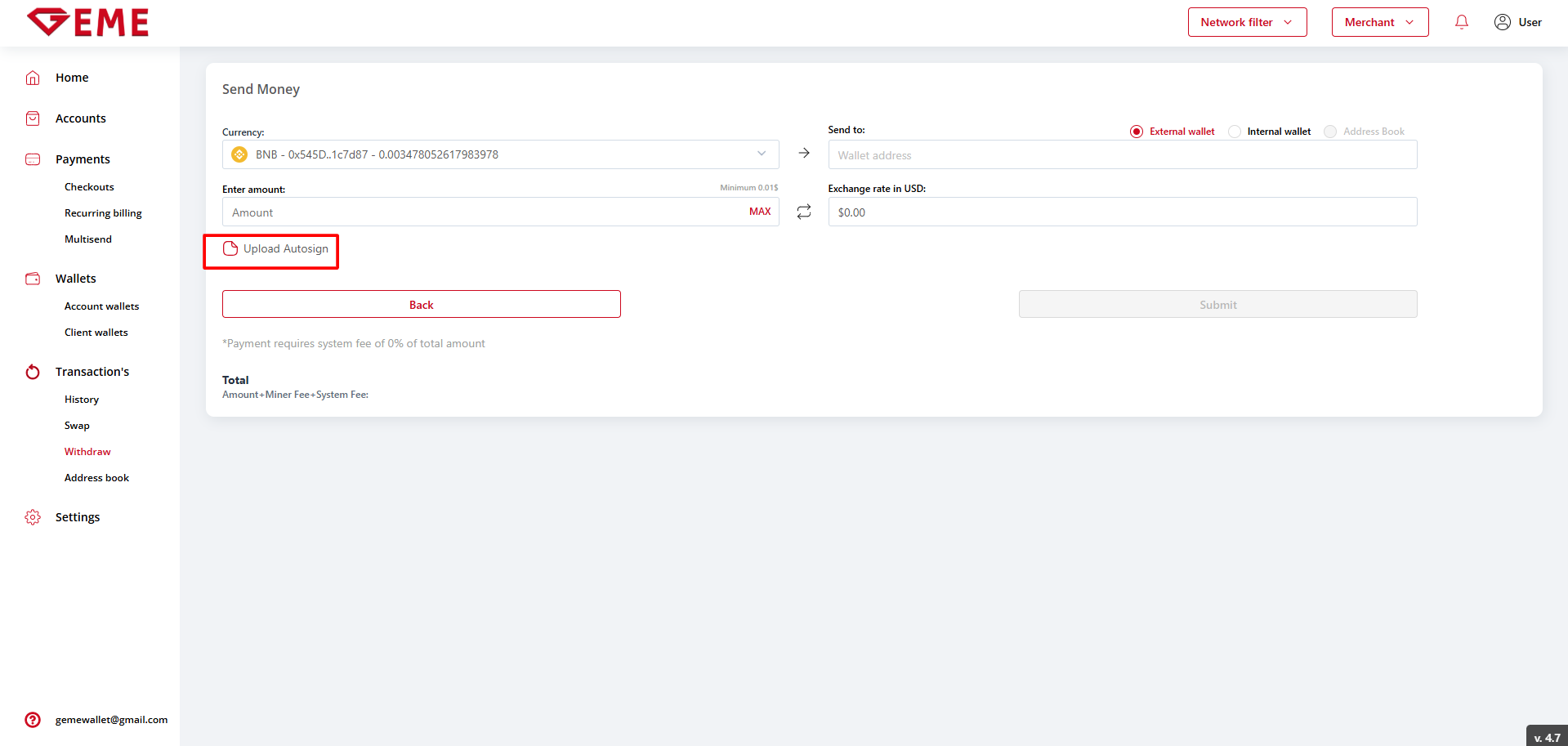Image resolution: width=1568 pixels, height=746 pixels.
Task: Open the Merchant dropdown
Action: pos(1379,22)
